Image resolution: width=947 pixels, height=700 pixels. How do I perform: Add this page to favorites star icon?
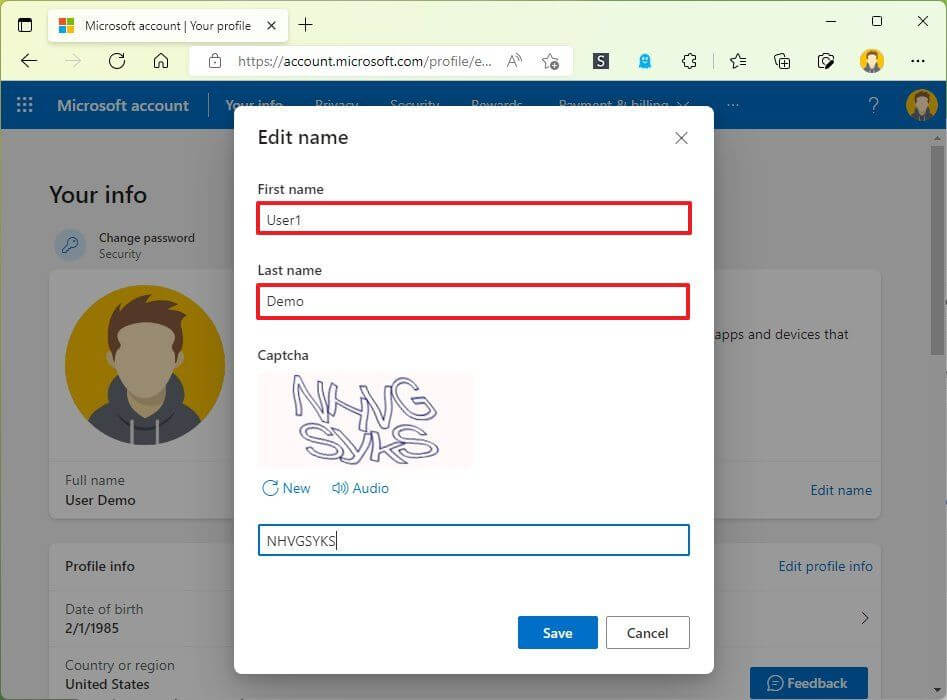coord(550,61)
